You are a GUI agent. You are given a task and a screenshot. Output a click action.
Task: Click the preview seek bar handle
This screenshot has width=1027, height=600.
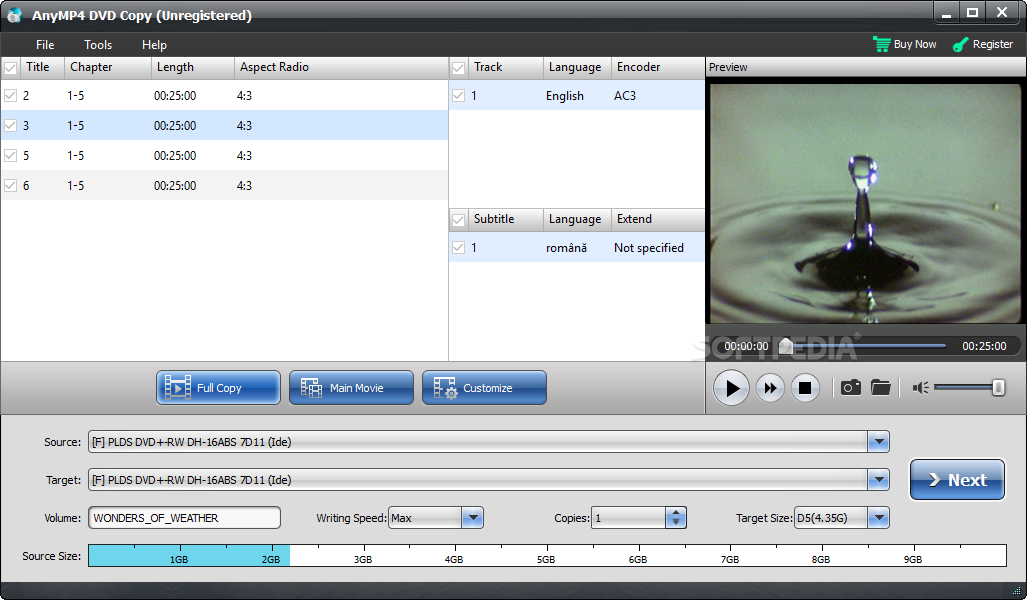point(786,346)
